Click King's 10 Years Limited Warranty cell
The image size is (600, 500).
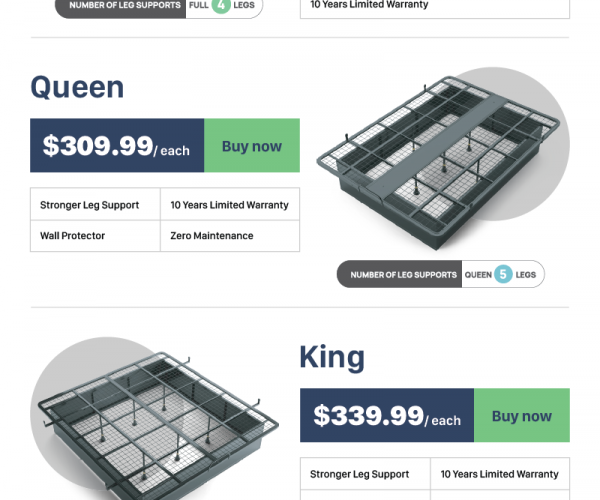(499, 474)
